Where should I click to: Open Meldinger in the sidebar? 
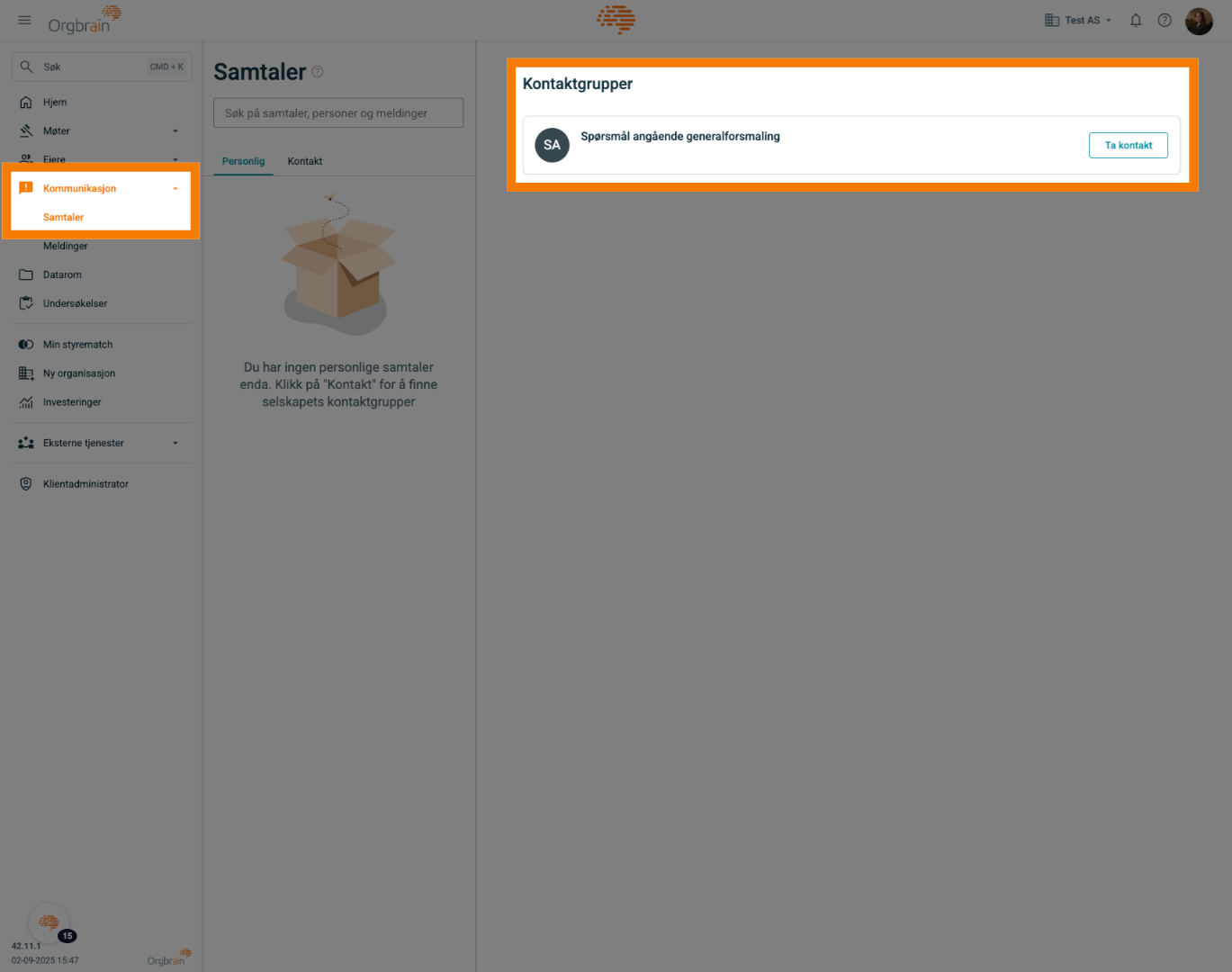(x=66, y=246)
